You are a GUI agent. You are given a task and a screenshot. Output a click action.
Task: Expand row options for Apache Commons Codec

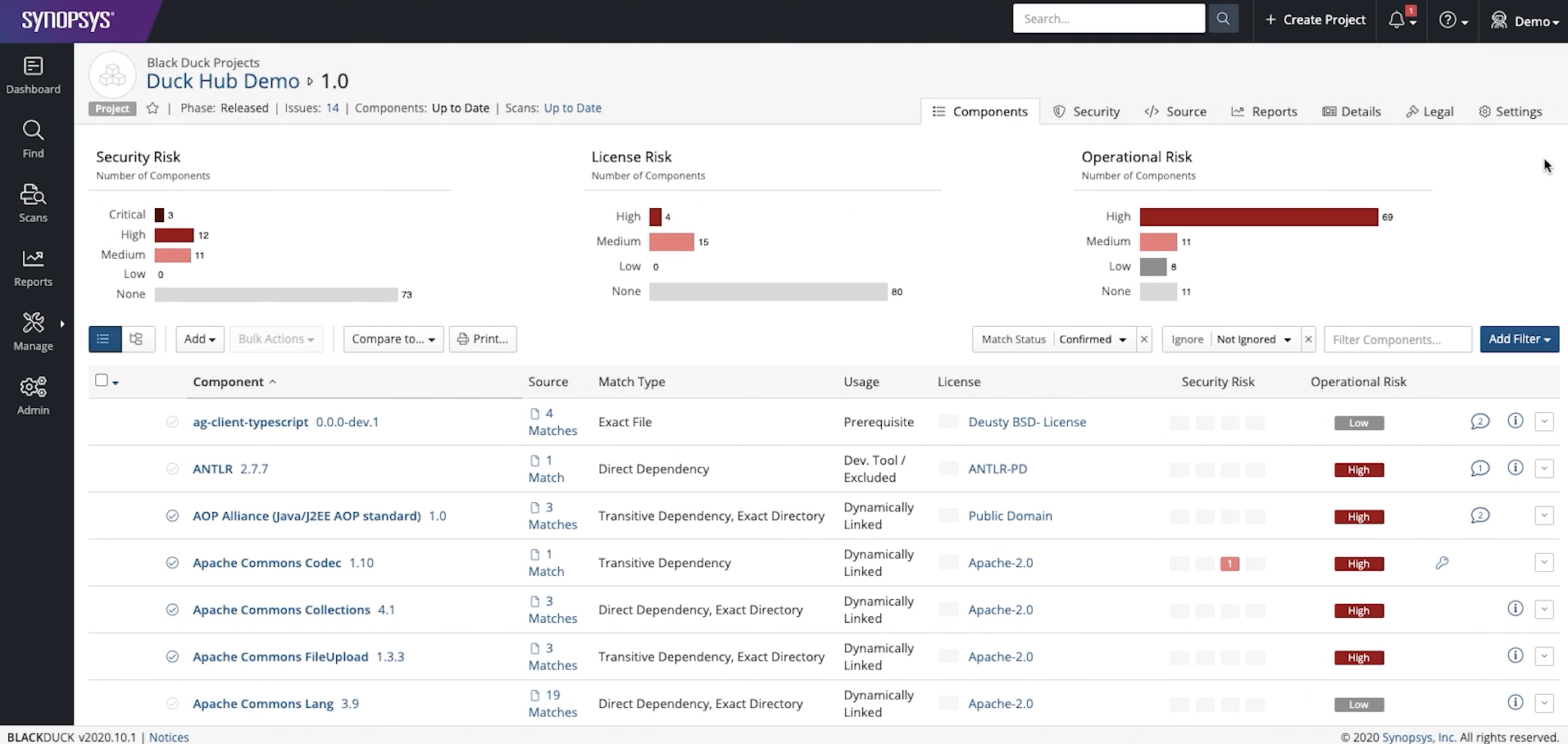tap(1544, 563)
